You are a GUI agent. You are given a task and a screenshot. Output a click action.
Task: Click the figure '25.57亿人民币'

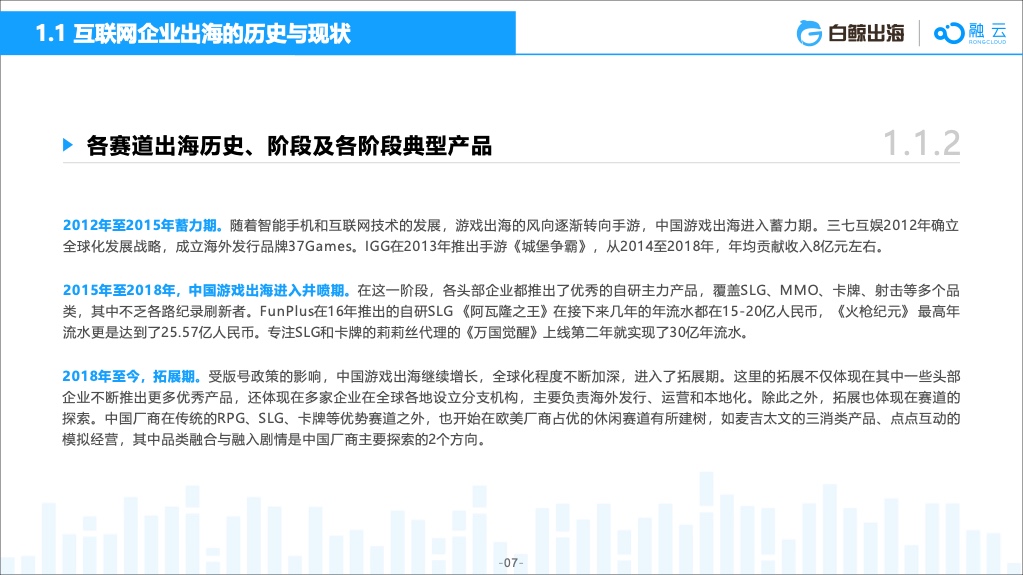208,333
